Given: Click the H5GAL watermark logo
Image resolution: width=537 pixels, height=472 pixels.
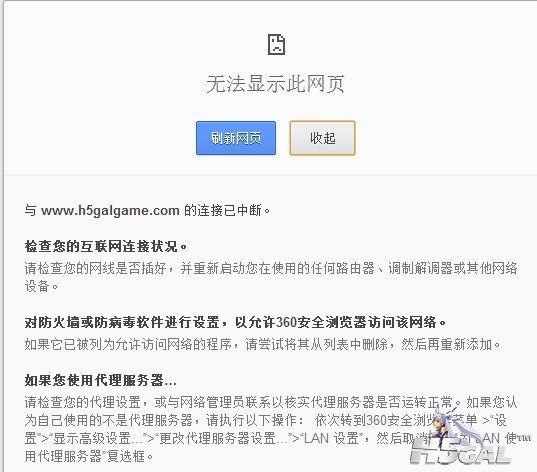Looking at the screenshot, I should pyautogui.click(x=460, y=451).
